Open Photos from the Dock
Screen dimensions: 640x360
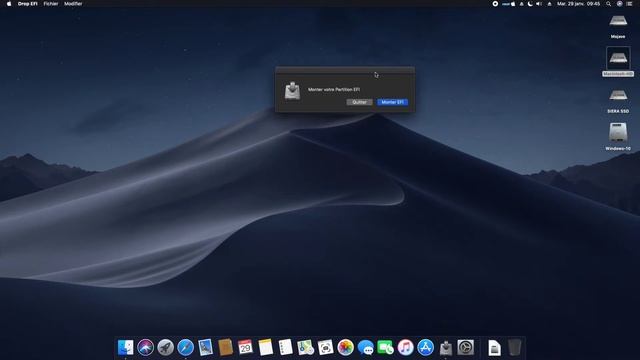point(345,347)
